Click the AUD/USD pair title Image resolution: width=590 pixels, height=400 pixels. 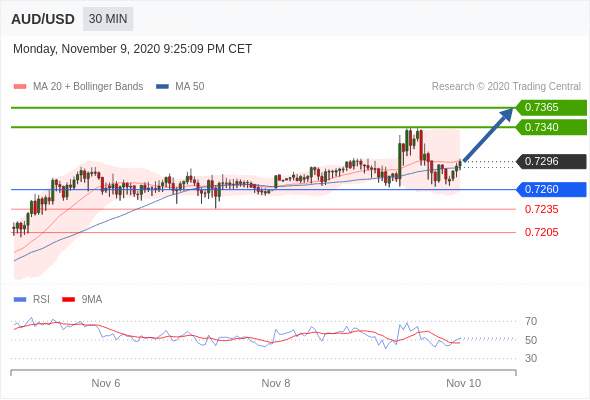(x=43, y=19)
